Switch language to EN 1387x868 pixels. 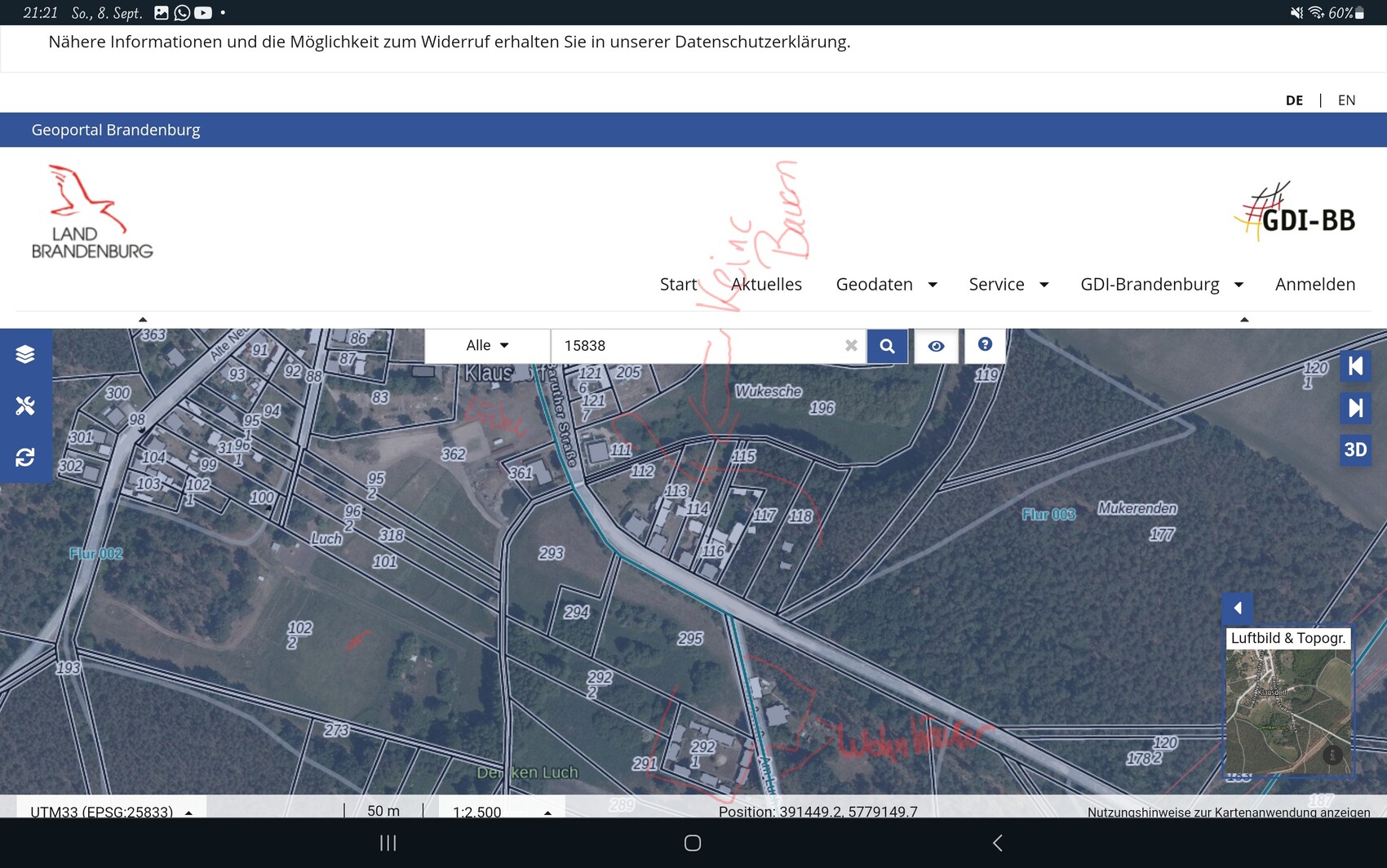(x=1346, y=100)
